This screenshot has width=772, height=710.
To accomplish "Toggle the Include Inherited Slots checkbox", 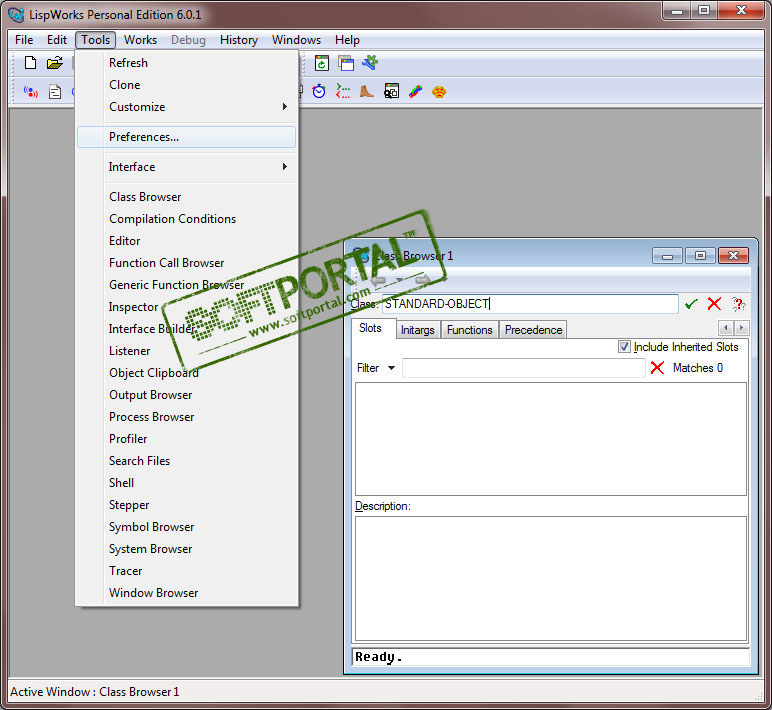I will click(x=624, y=347).
